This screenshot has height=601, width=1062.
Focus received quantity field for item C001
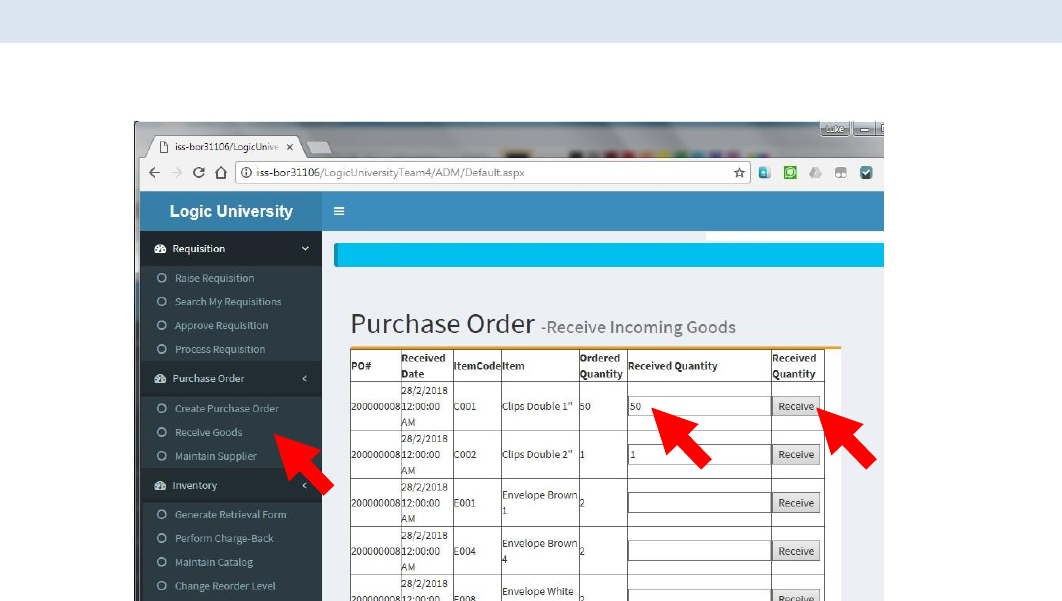point(699,407)
